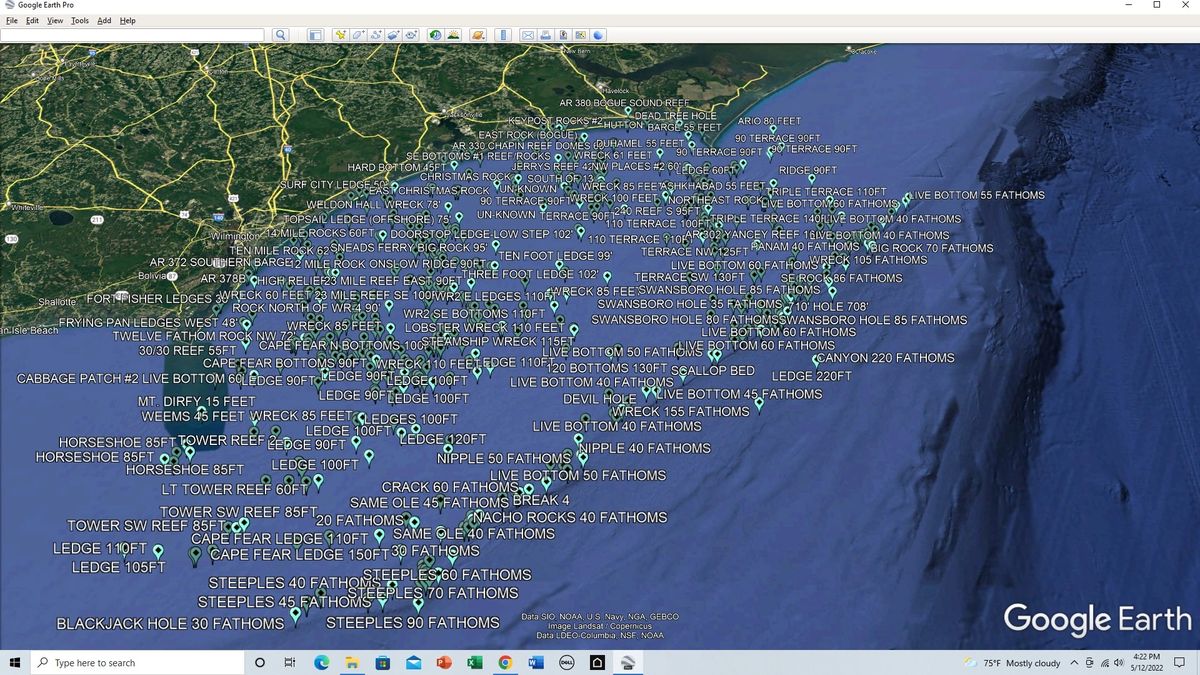Switch to Sky view via planet icon
Image resolution: width=1200 pixels, height=675 pixels.
click(x=477, y=35)
